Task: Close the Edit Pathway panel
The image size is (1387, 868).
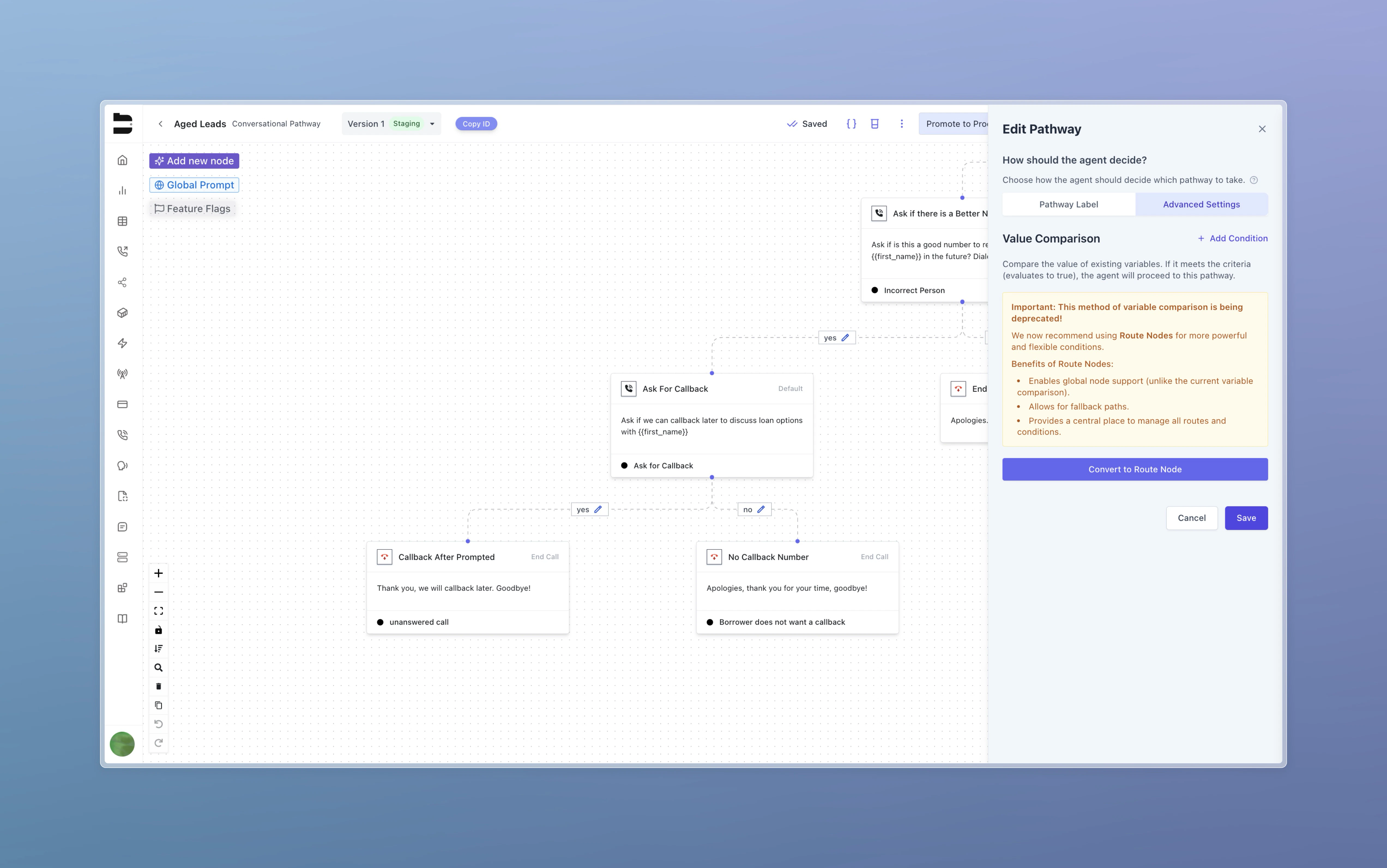Action: [x=1262, y=129]
